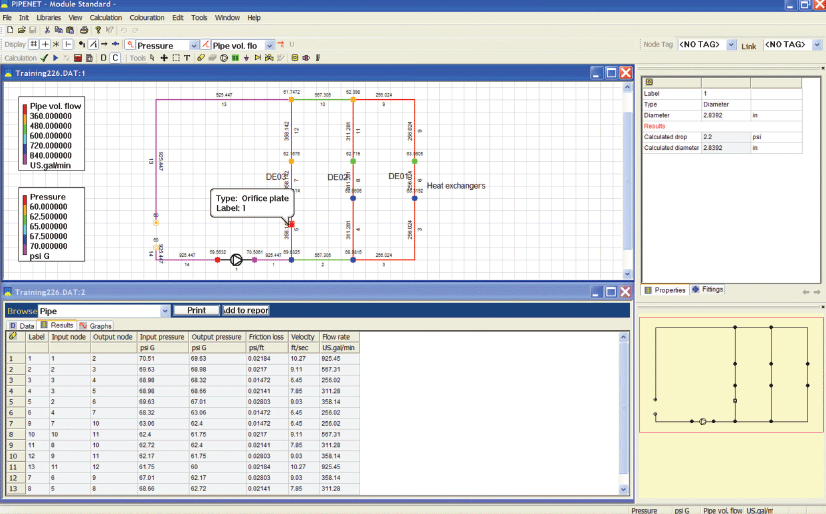
Task: Select the orifice plate tool icon
Action: point(295,58)
